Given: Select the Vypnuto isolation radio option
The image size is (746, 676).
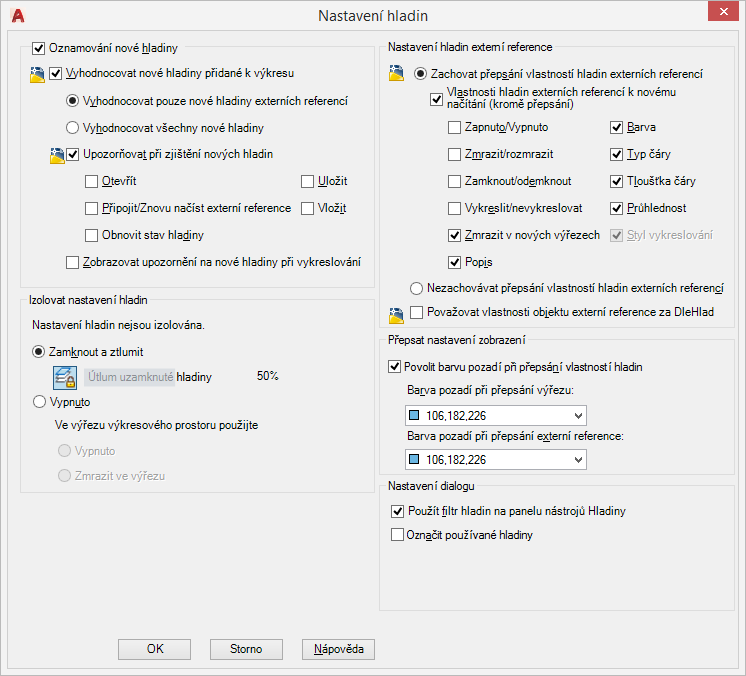Looking at the screenshot, I should click(x=40, y=402).
